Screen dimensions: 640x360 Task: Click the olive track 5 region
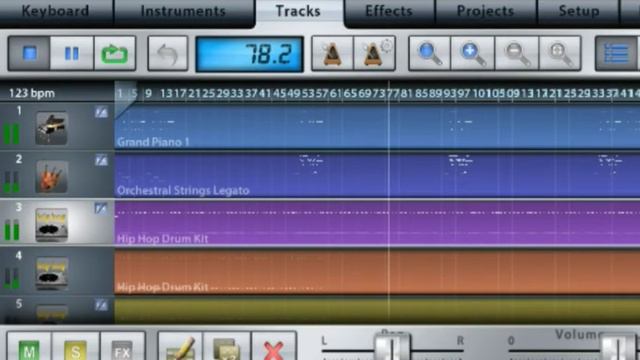point(377,310)
